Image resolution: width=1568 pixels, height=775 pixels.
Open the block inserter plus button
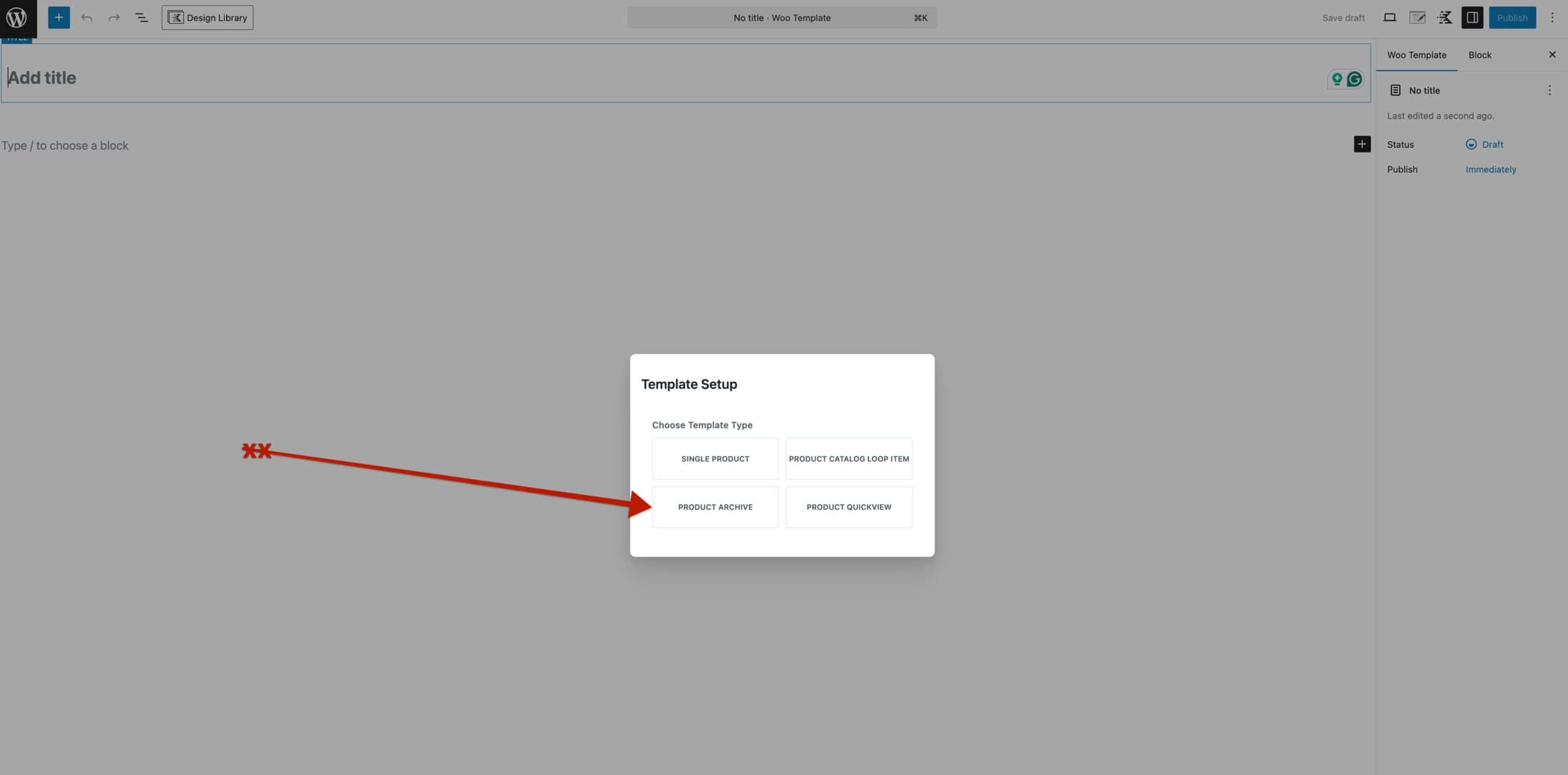click(x=59, y=18)
